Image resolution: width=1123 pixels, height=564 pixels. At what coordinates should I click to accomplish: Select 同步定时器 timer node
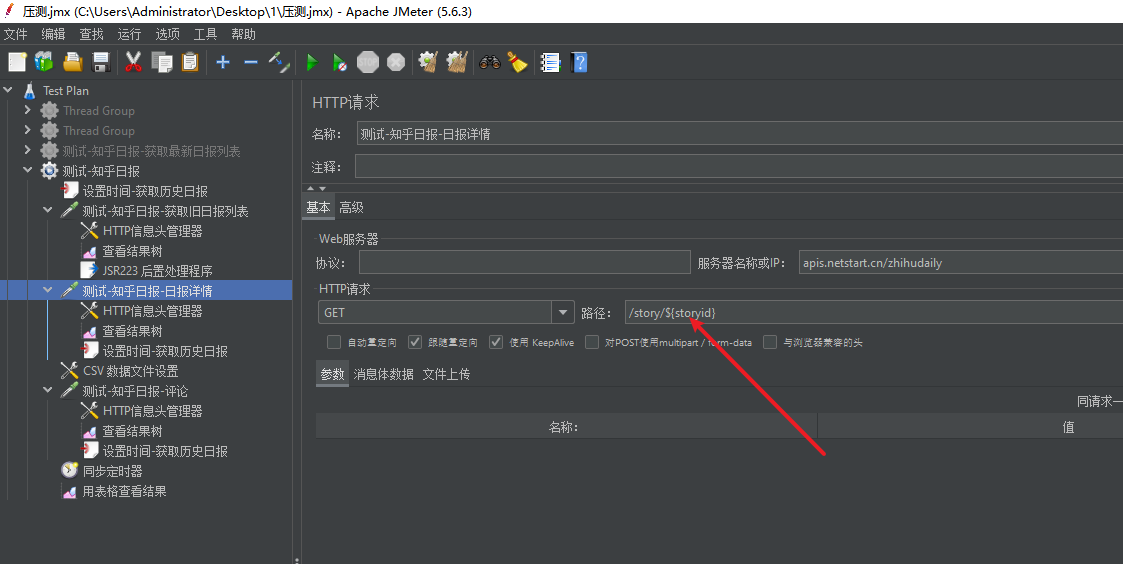(112, 471)
